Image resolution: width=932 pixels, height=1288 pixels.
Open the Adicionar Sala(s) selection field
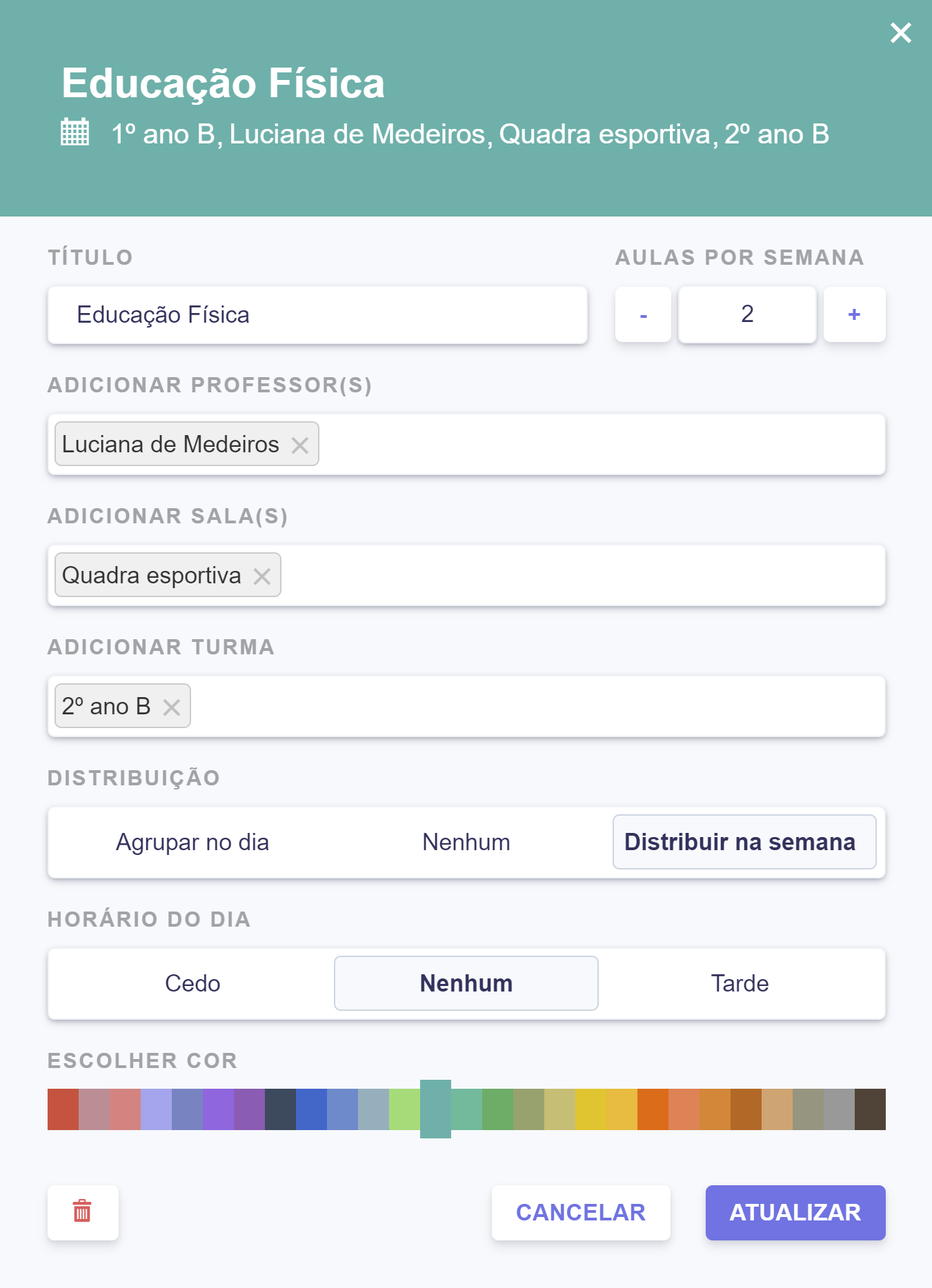579,576
